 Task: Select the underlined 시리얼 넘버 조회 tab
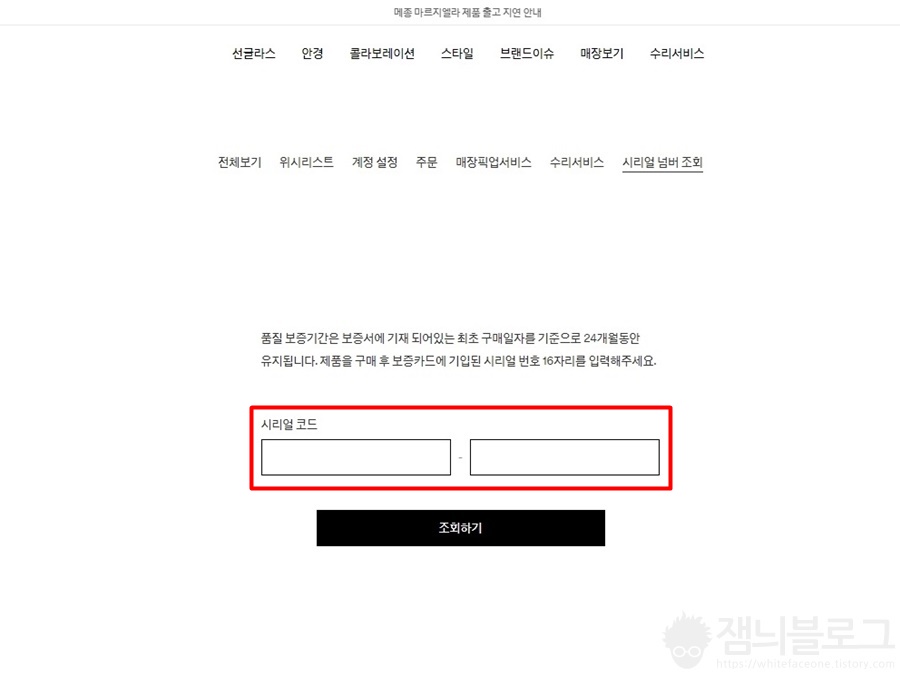pos(662,162)
